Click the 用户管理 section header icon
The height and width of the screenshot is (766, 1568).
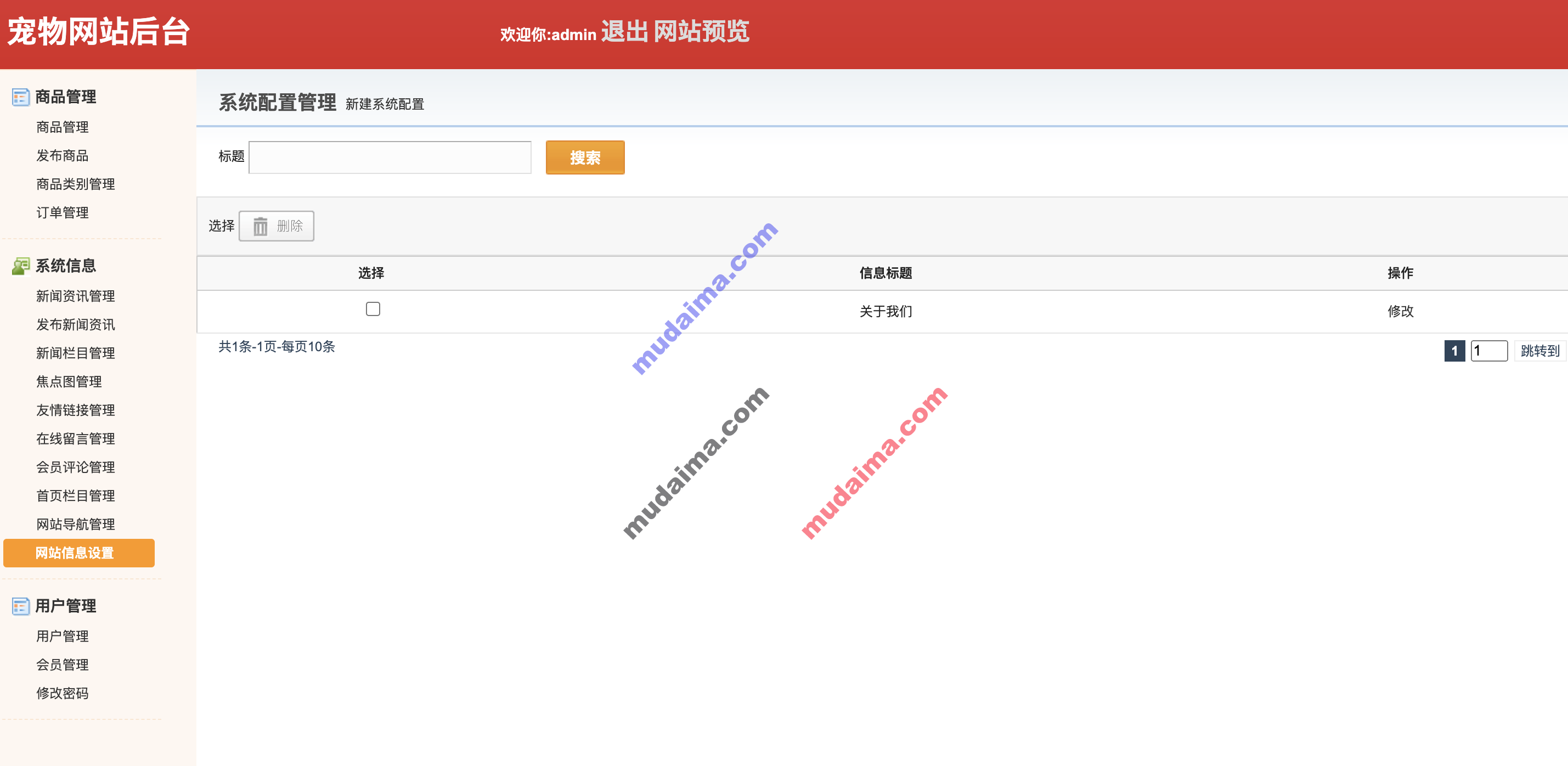click(x=21, y=606)
